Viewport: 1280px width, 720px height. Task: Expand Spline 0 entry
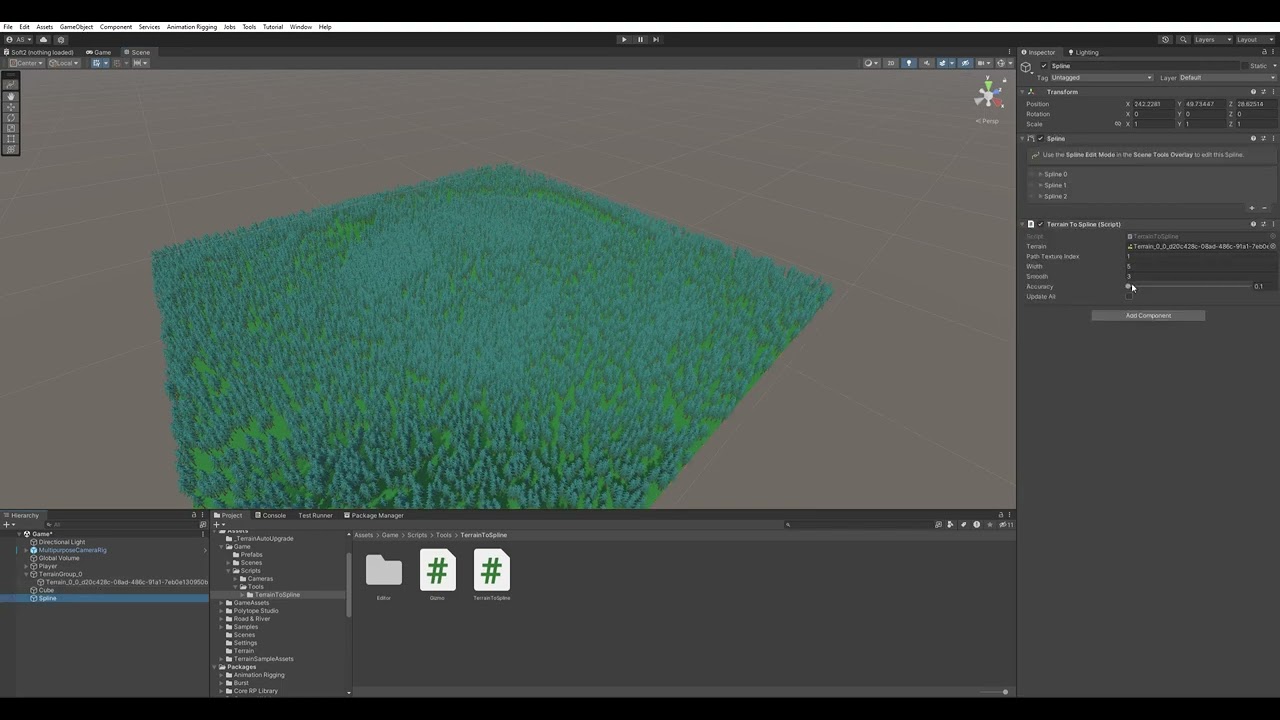pos(1040,174)
